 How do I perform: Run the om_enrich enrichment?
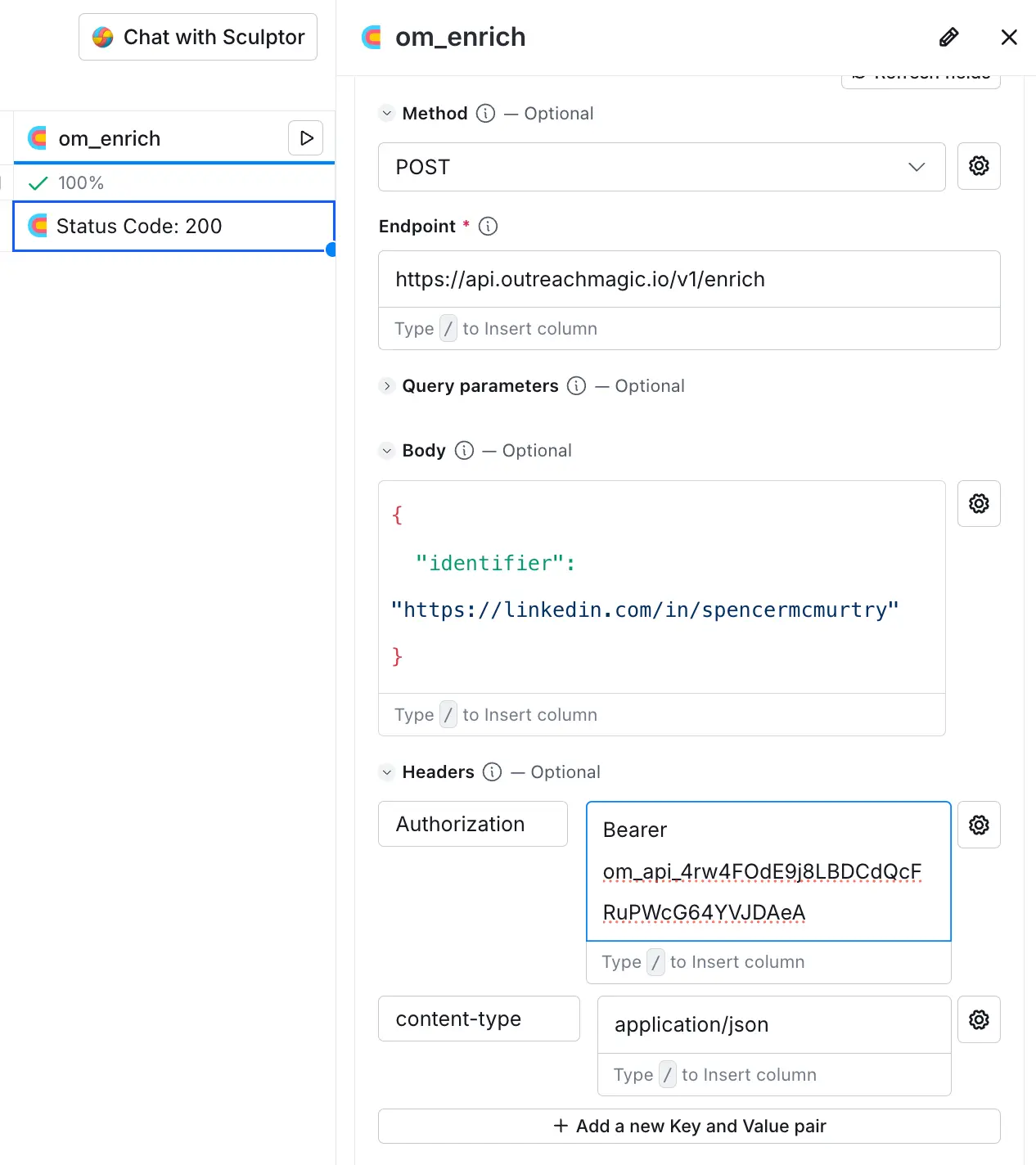306,138
